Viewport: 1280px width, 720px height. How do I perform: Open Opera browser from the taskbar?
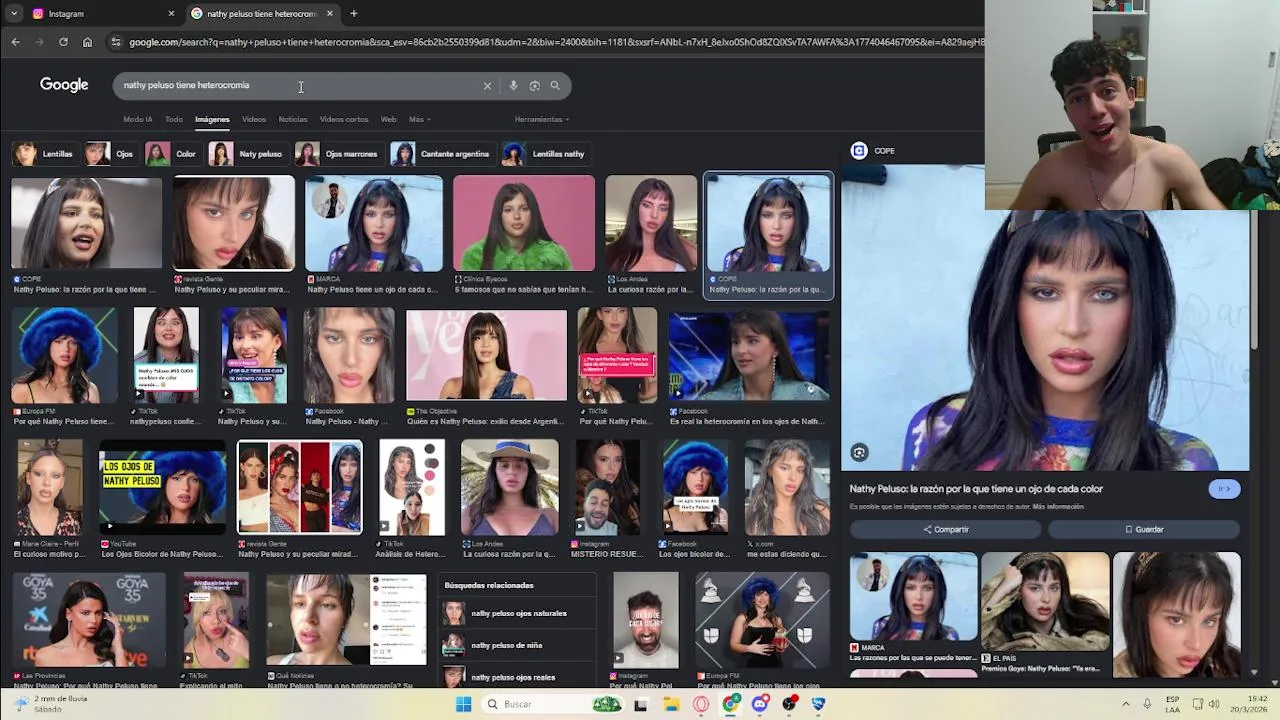tap(701, 704)
